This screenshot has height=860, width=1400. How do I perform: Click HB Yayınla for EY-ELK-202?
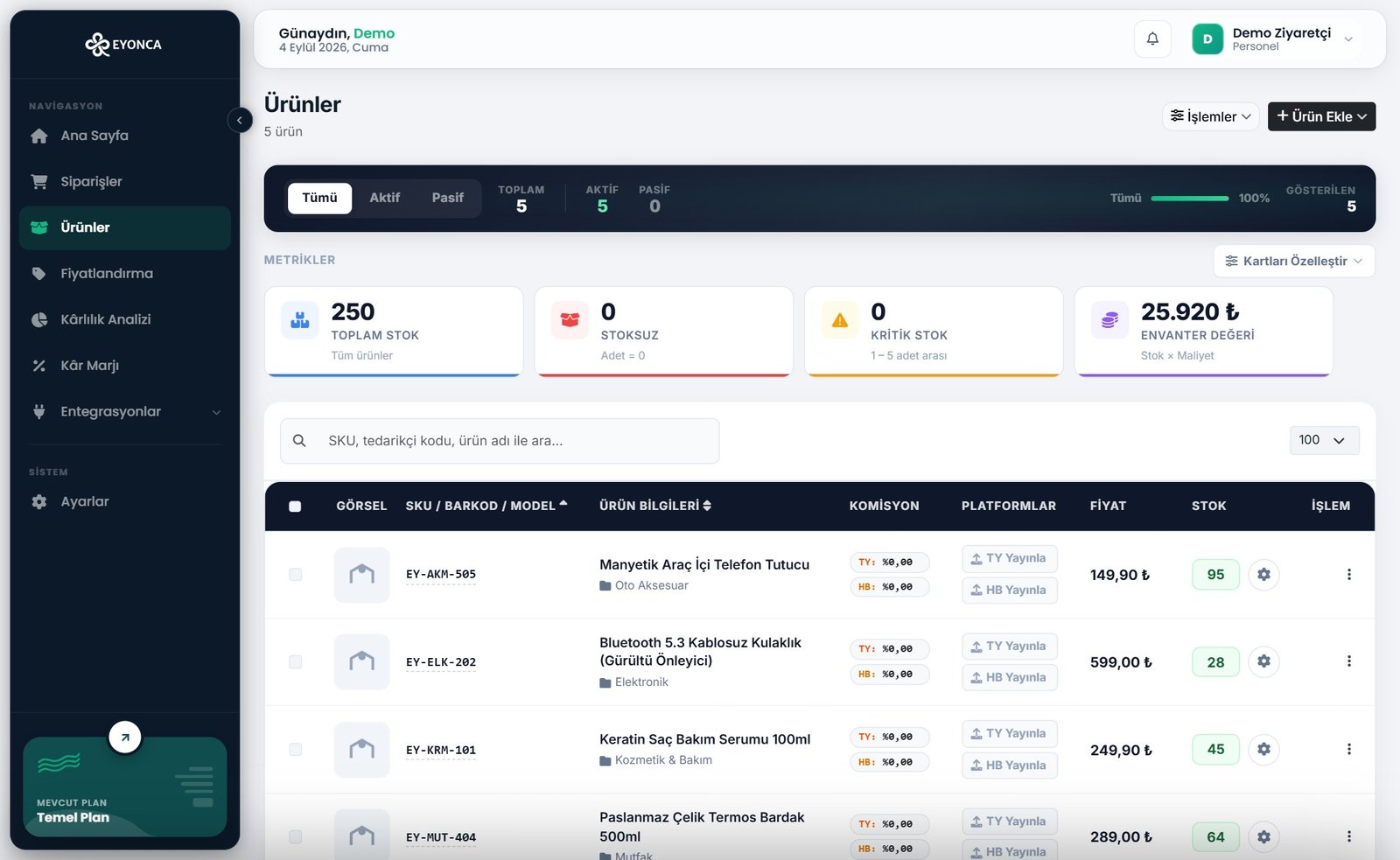[1009, 677]
